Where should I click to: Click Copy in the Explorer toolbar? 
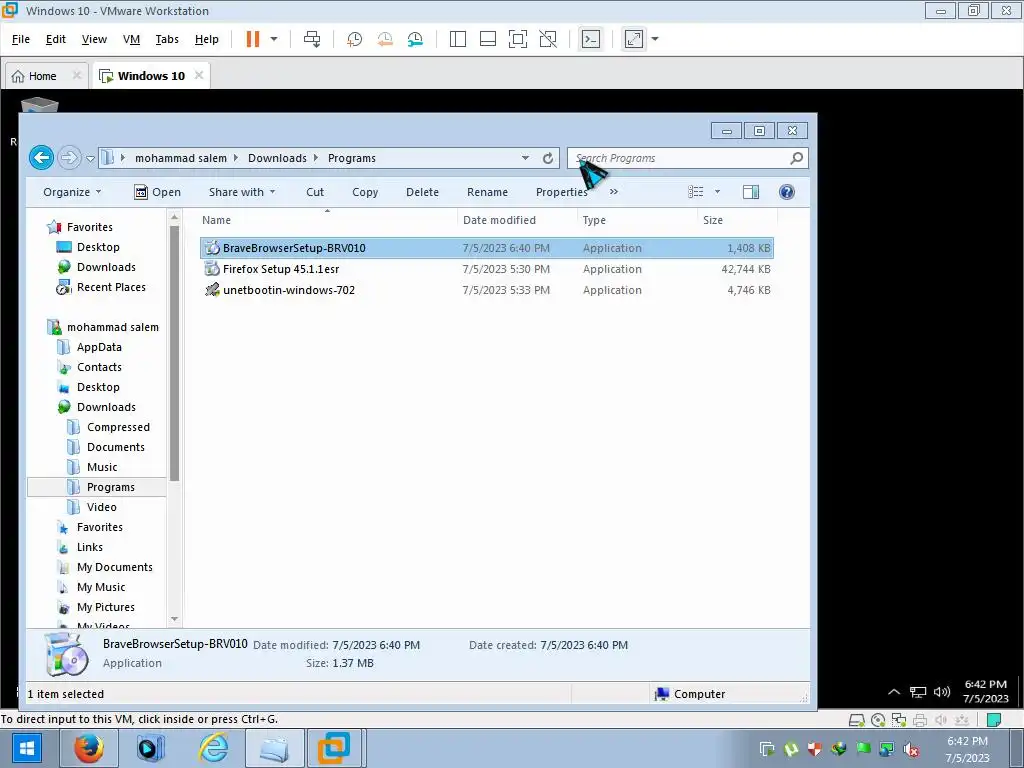coord(365,192)
